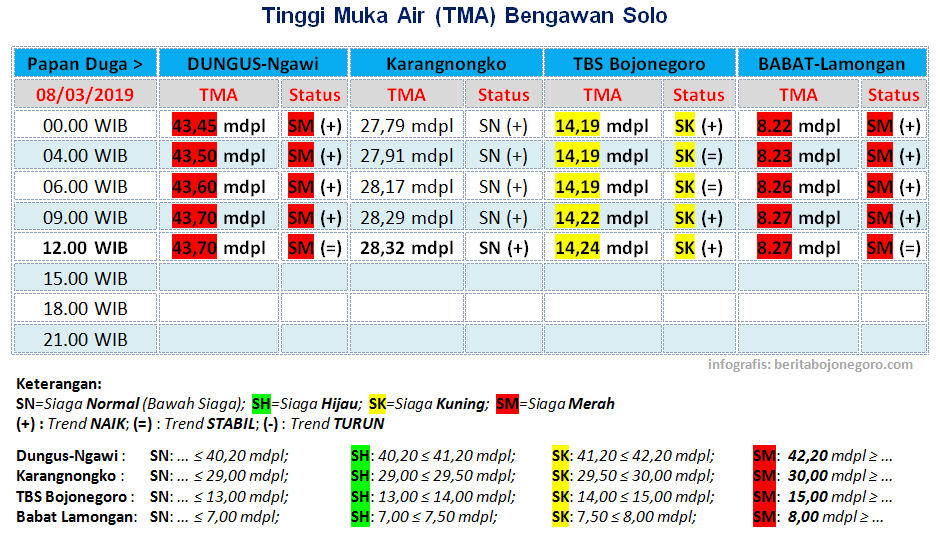This screenshot has width=940, height=534.
Task: Select the Karangnongko column header
Action: pyautogui.click(x=446, y=63)
